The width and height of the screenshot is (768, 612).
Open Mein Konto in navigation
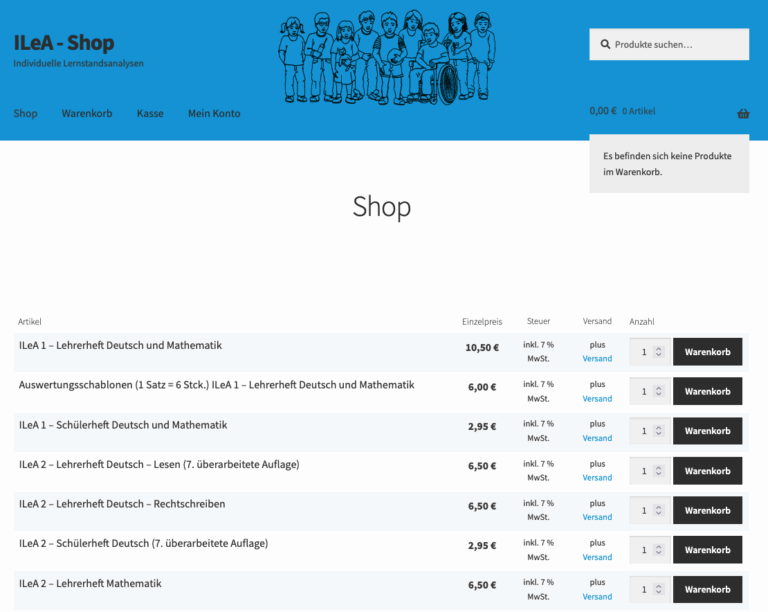(x=214, y=114)
